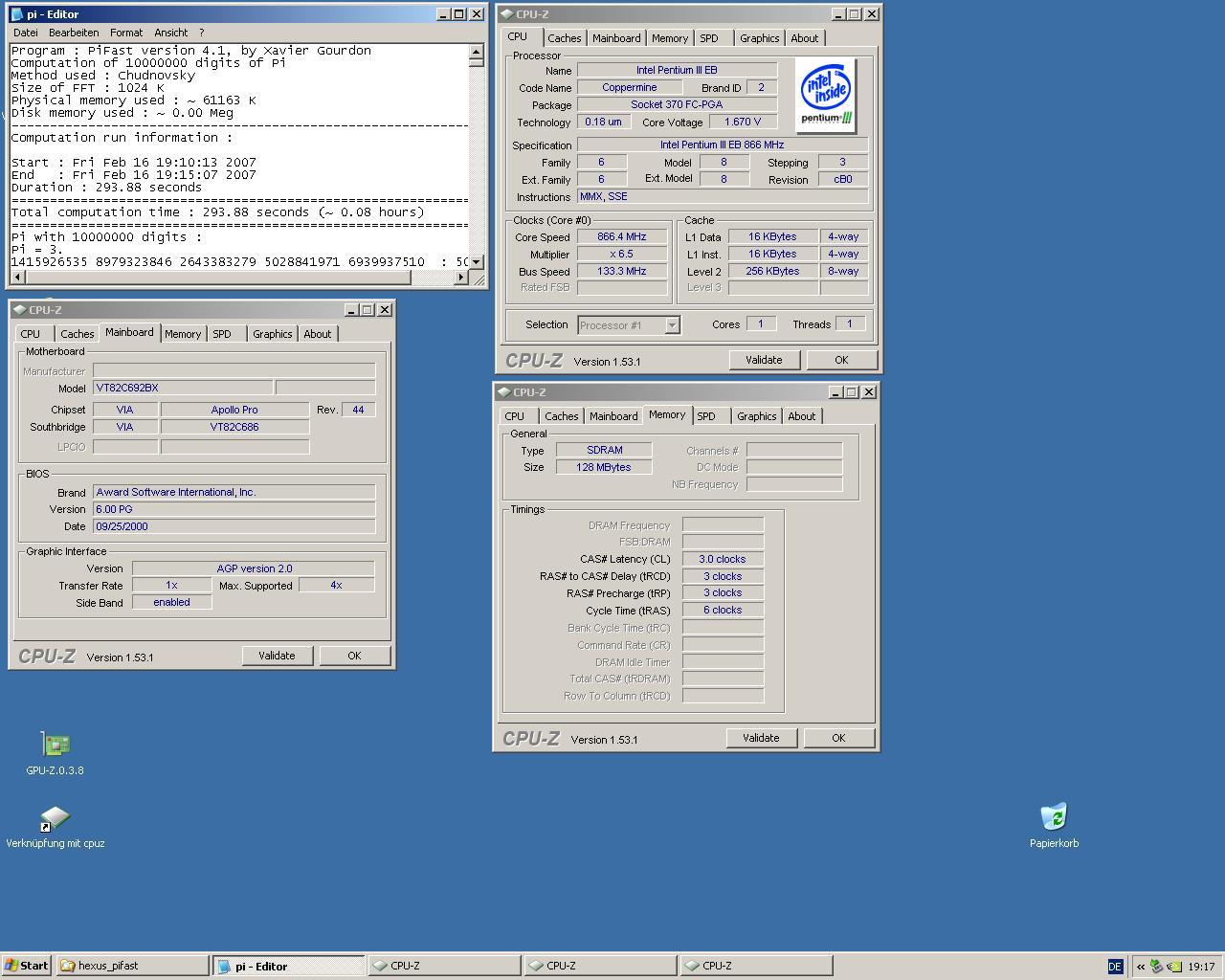Activate pi - Editor taskbar button
1225x980 pixels.
point(288,966)
